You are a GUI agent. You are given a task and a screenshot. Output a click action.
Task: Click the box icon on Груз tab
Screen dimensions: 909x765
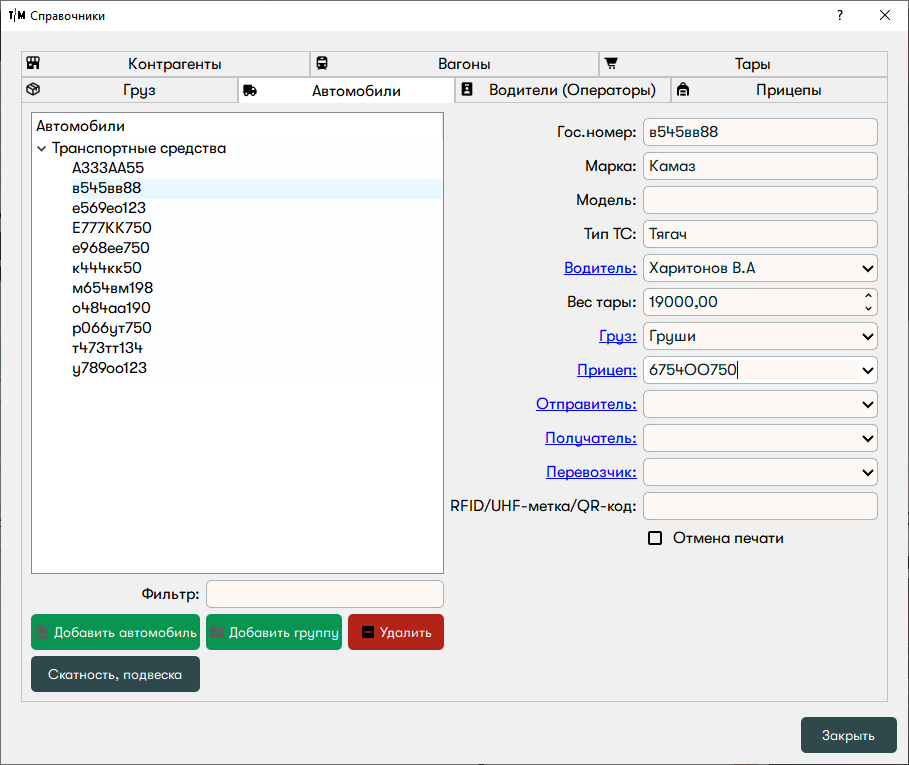pyautogui.click(x=32, y=90)
